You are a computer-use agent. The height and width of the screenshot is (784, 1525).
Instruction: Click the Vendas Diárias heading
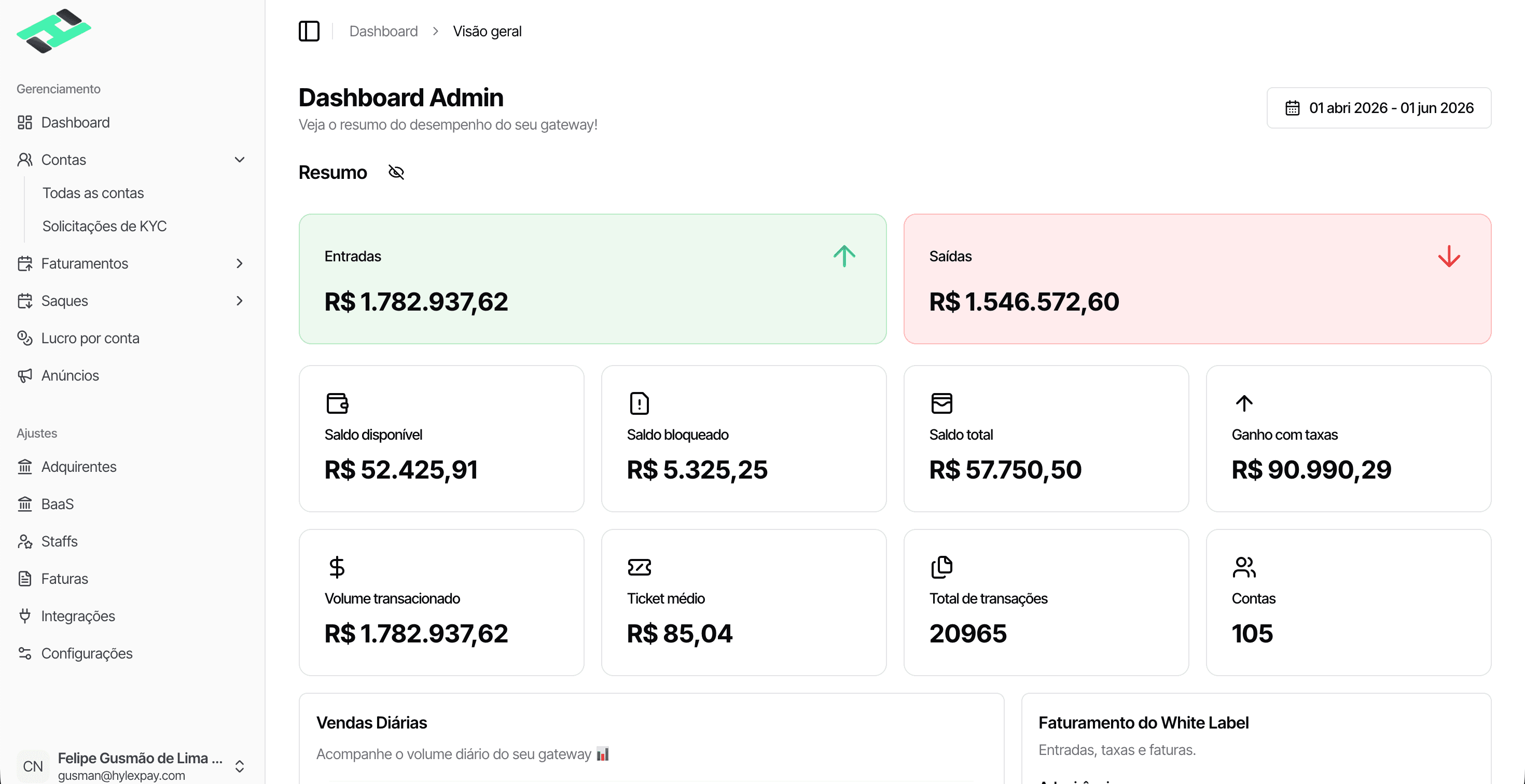click(371, 722)
